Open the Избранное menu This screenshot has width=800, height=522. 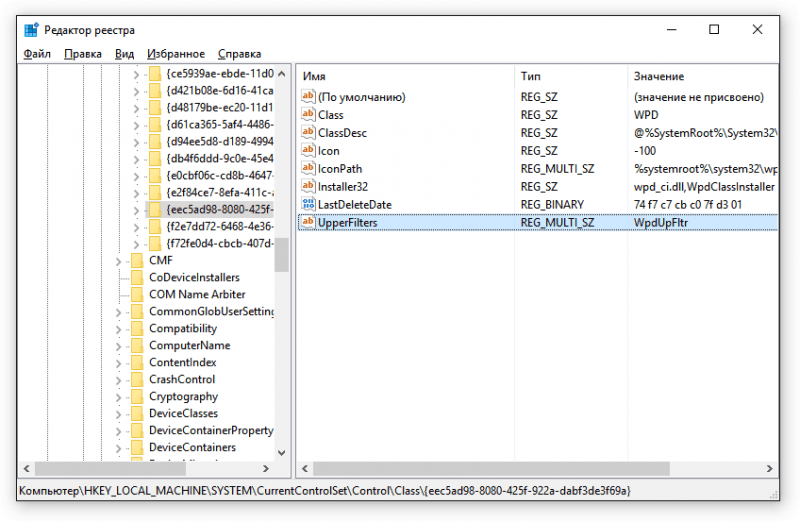coord(175,54)
